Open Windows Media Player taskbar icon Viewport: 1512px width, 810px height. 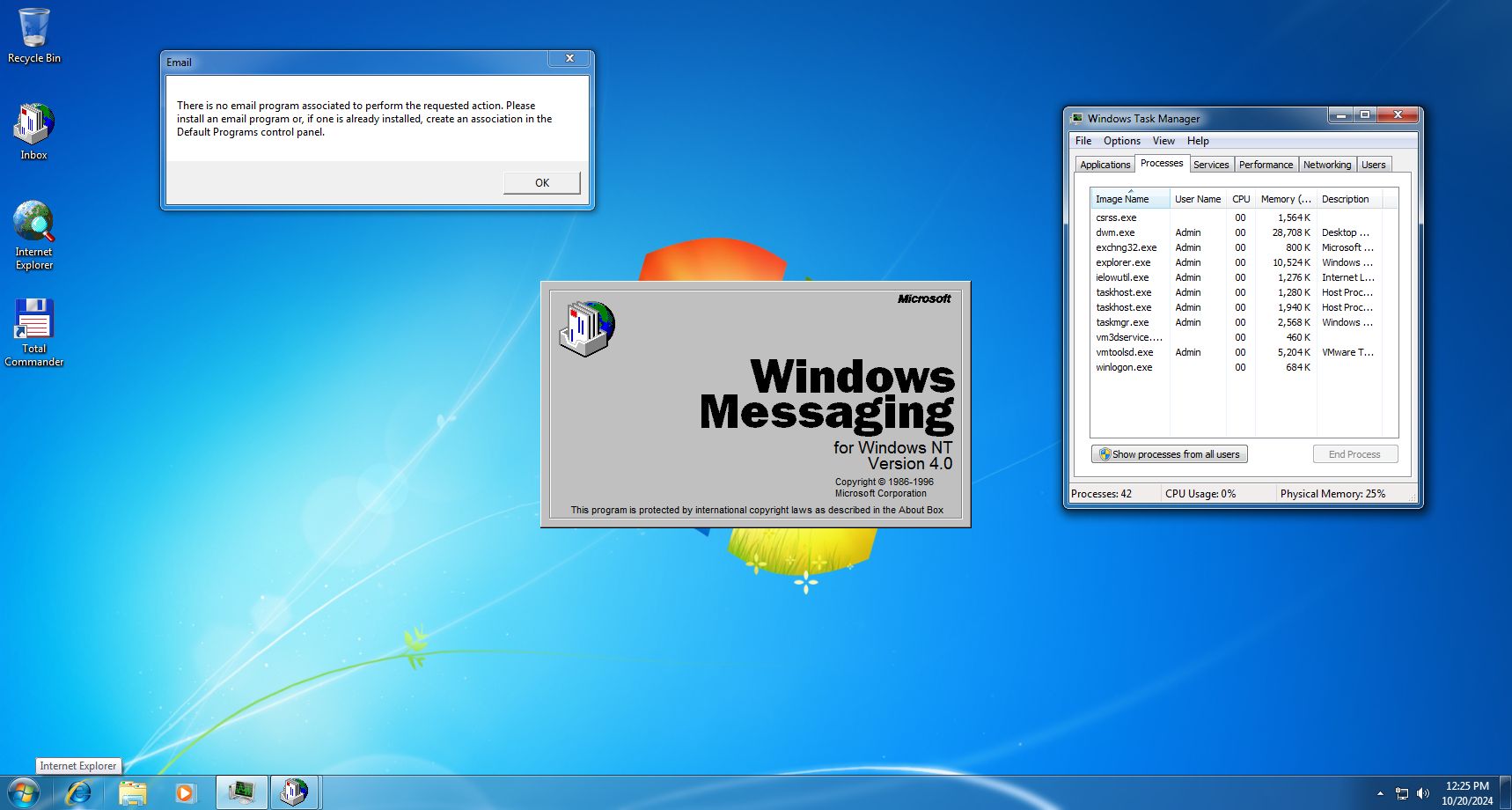point(185,792)
